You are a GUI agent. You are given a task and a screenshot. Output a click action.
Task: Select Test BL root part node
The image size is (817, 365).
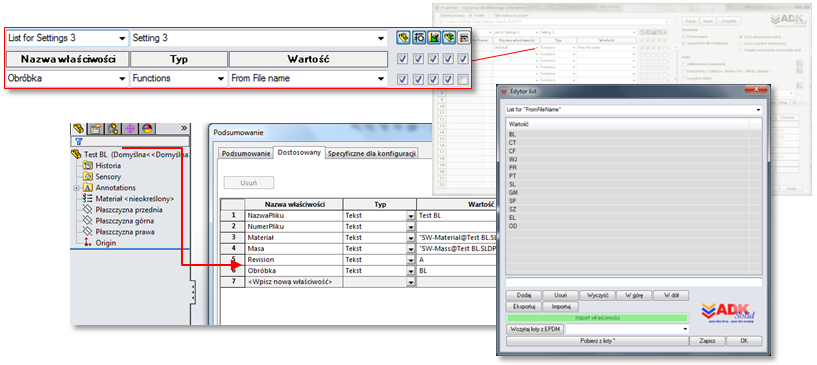click(130, 155)
